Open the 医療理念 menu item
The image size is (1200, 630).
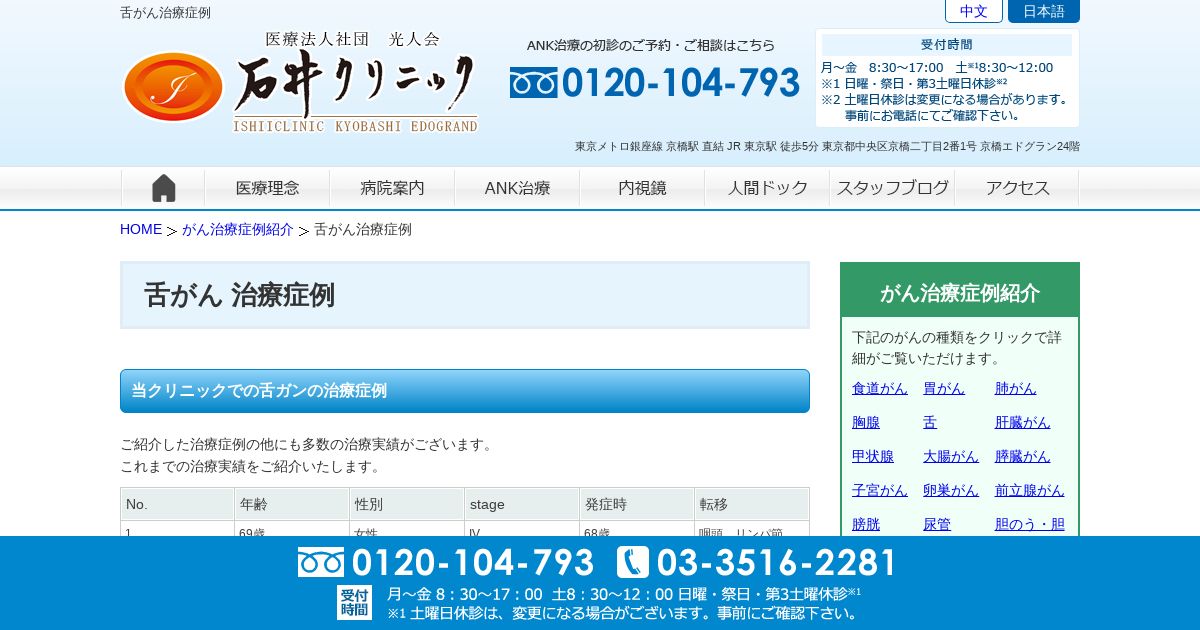click(267, 188)
